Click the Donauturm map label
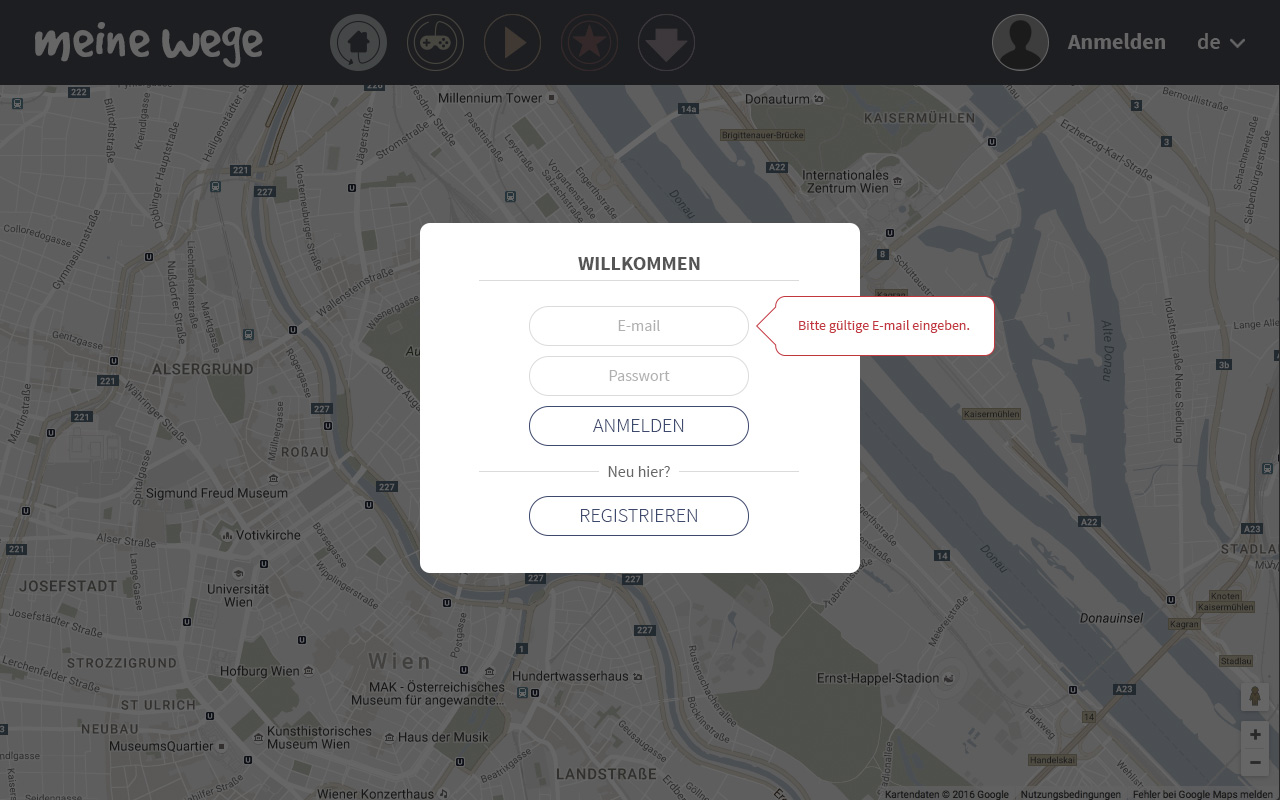 coord(777,99)
